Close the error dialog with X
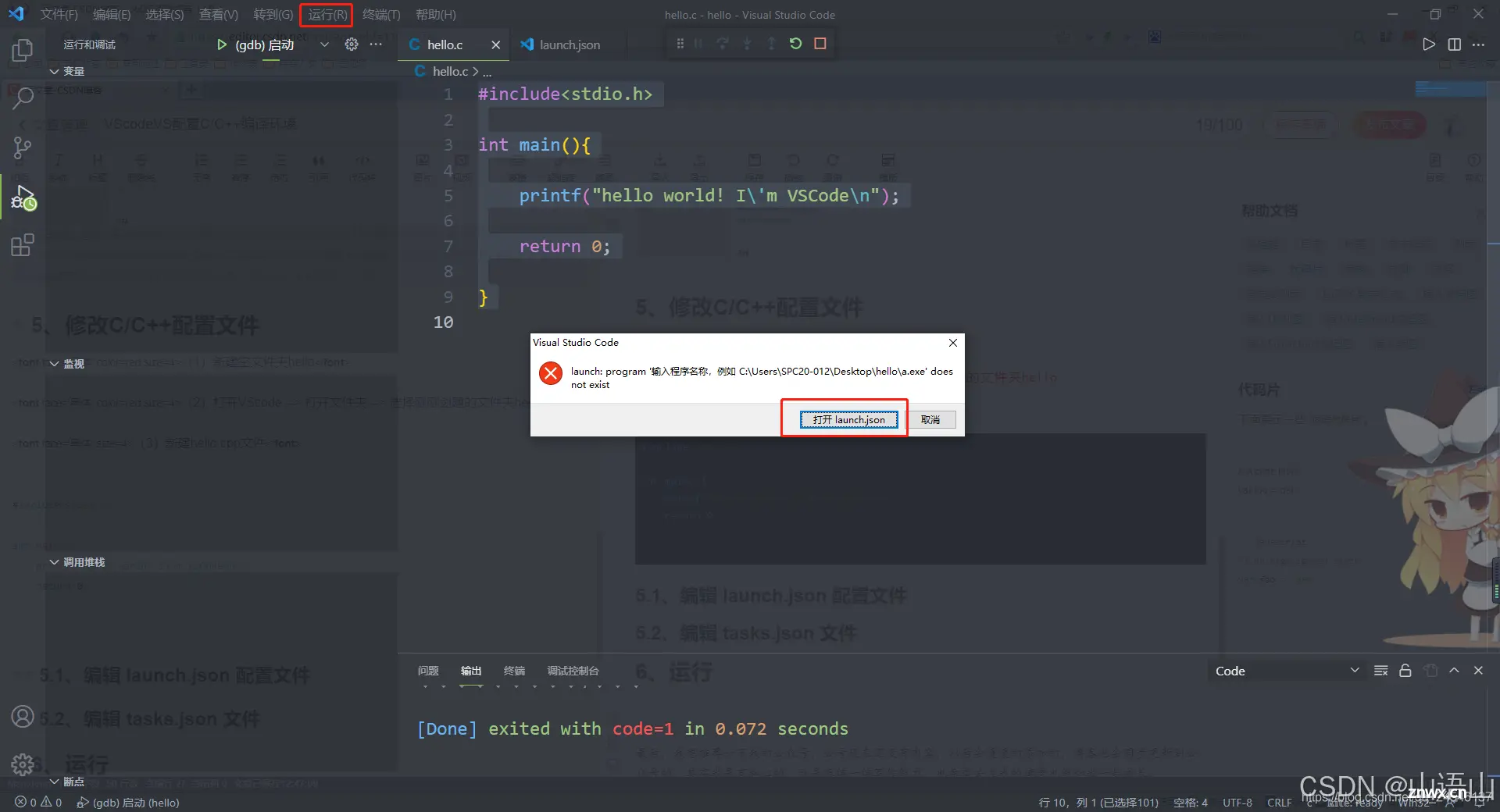Screen dimensions: 1500x812 tap(953, 343)
